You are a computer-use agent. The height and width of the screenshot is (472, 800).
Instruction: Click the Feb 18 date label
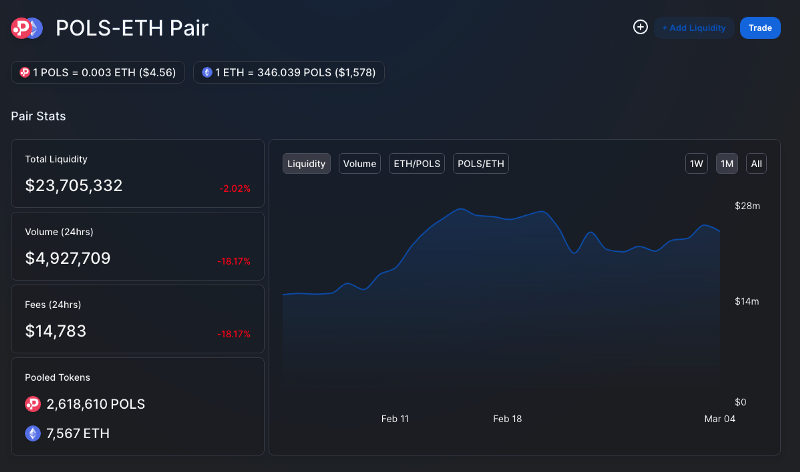point(507,418)
